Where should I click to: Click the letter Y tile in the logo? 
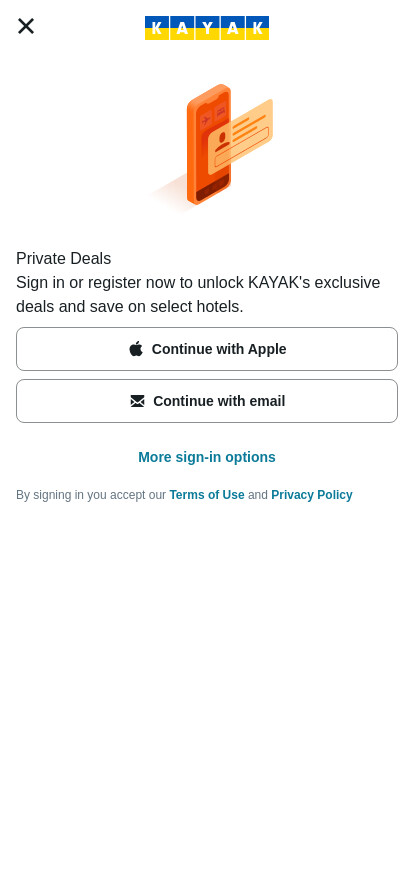(207, 27)
